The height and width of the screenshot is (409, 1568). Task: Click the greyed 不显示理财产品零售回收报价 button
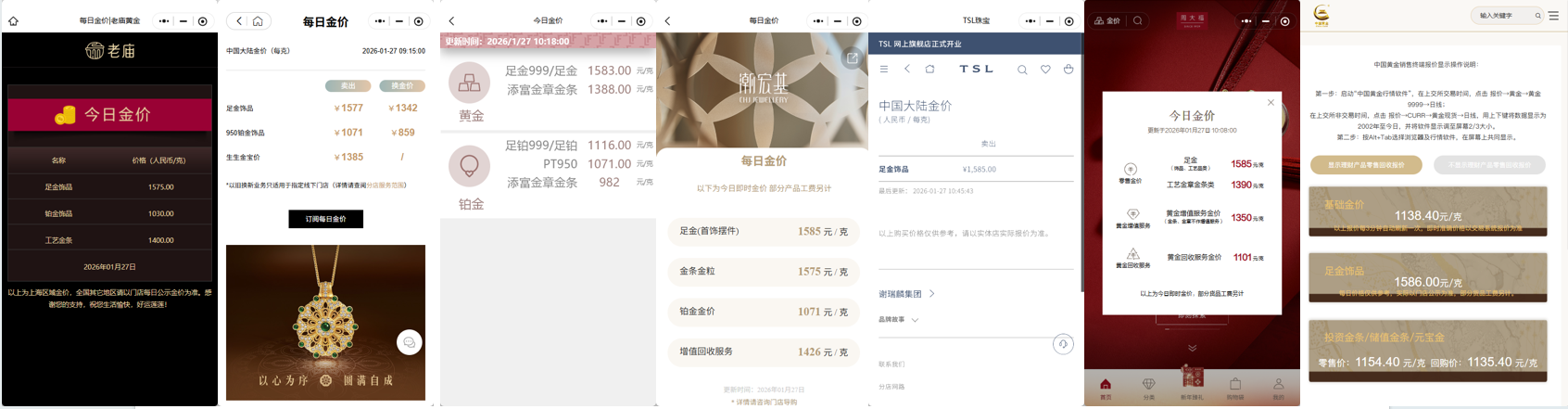point(1490,165)
